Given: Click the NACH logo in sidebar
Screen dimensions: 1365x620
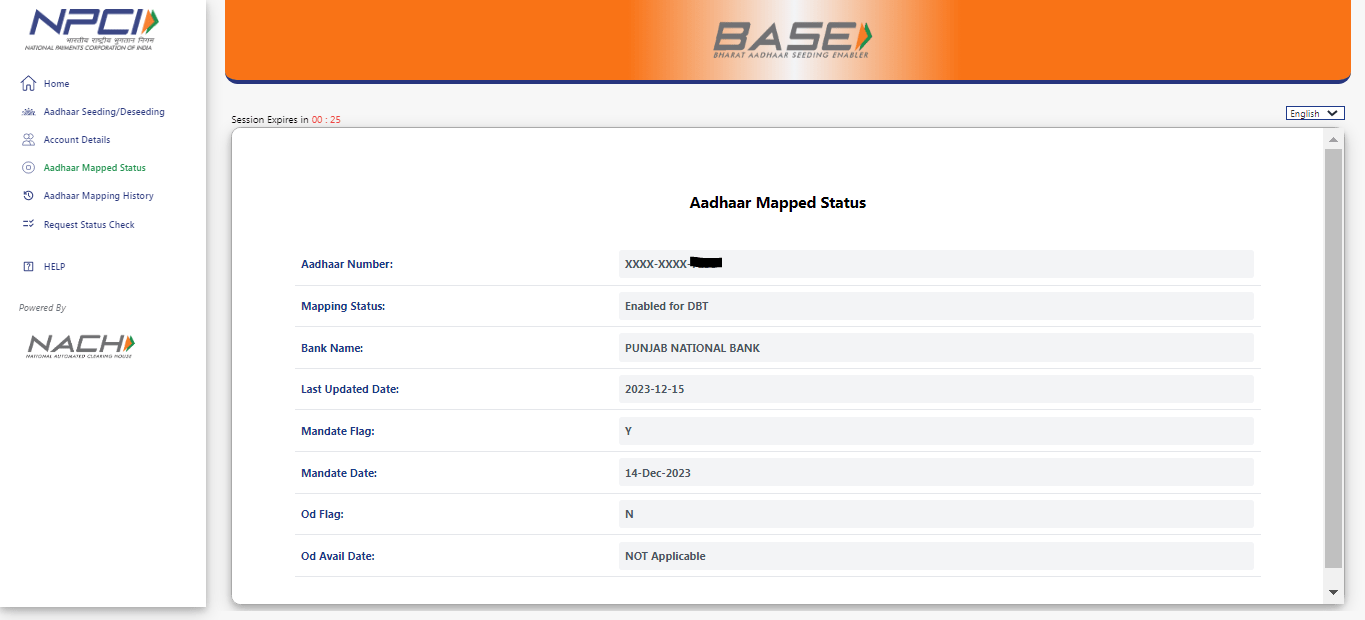Looking at the screenshot, I should (80, 345).
